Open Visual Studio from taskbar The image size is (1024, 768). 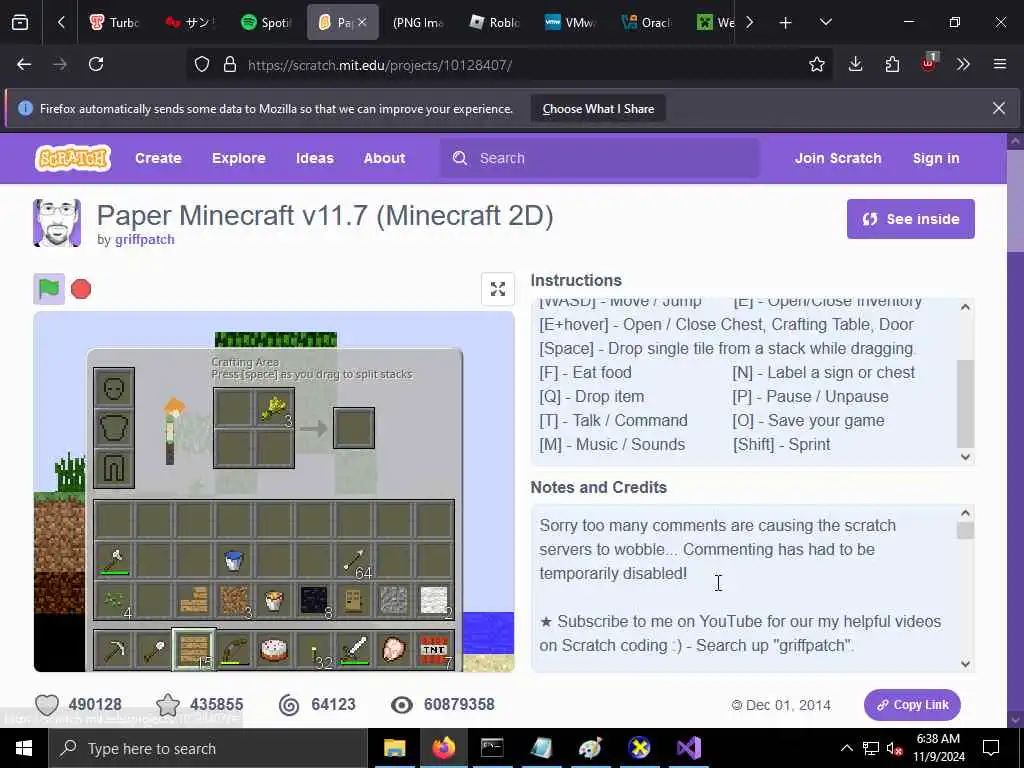point(688,748)
